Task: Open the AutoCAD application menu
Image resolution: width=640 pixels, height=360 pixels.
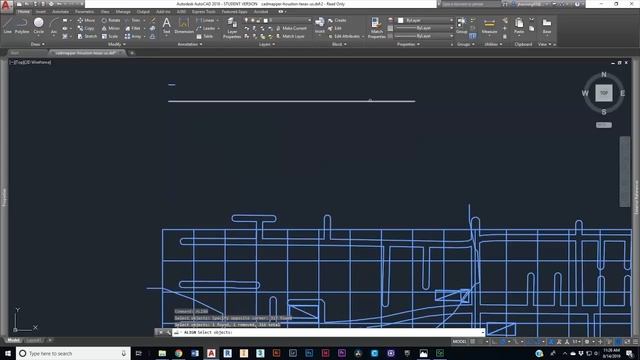Action: tap(6, 5)
